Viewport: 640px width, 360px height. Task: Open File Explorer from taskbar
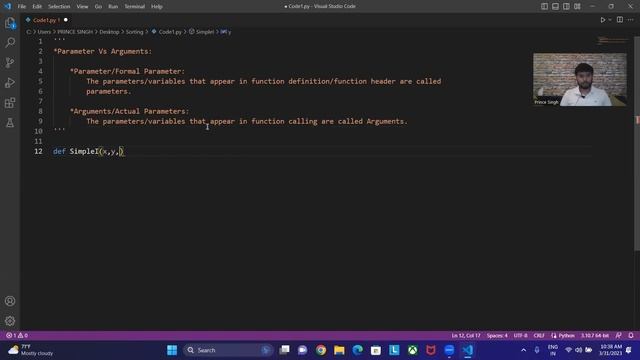(339, 350)
